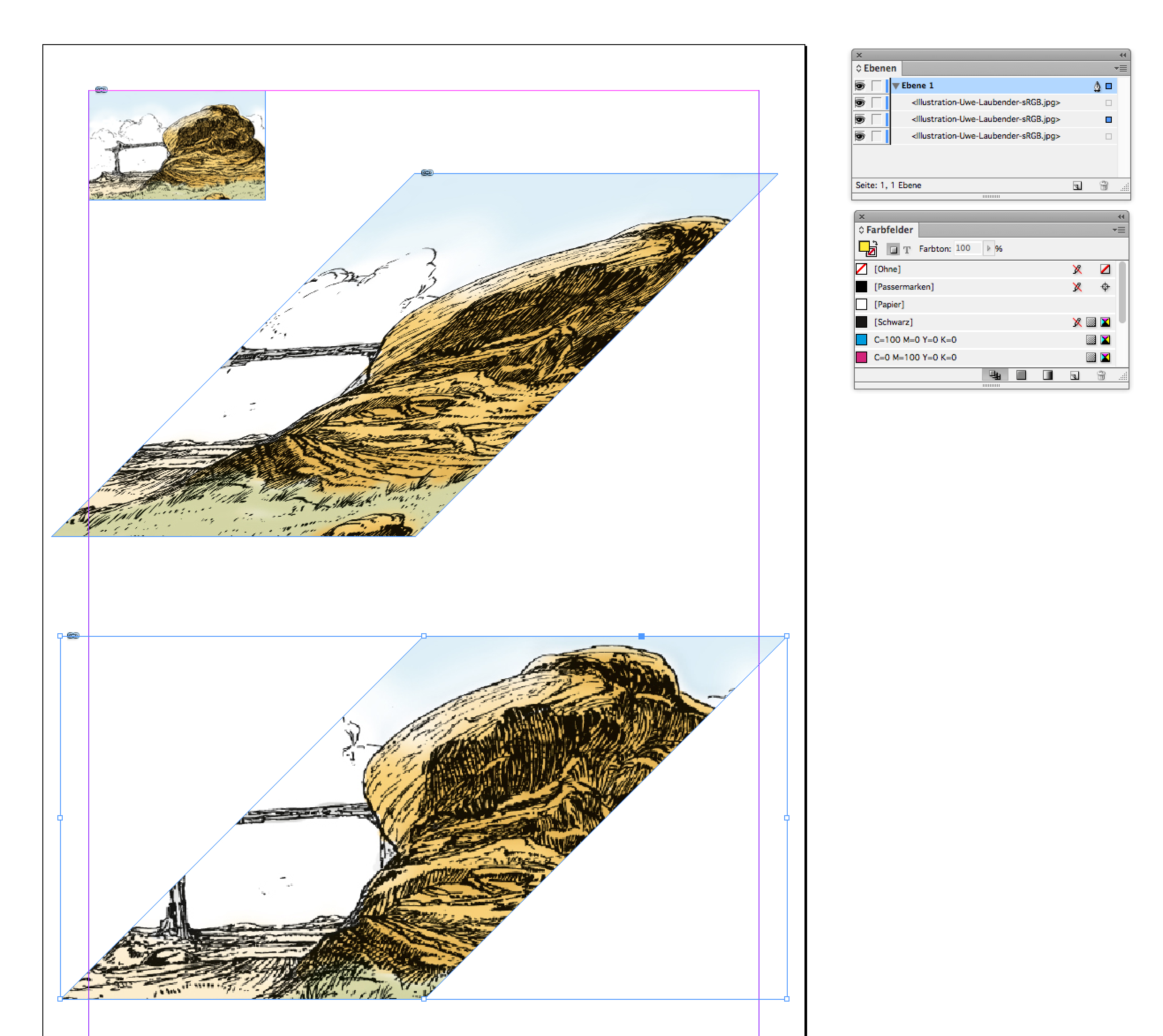Click the yellow fill color box

point(864,246)
